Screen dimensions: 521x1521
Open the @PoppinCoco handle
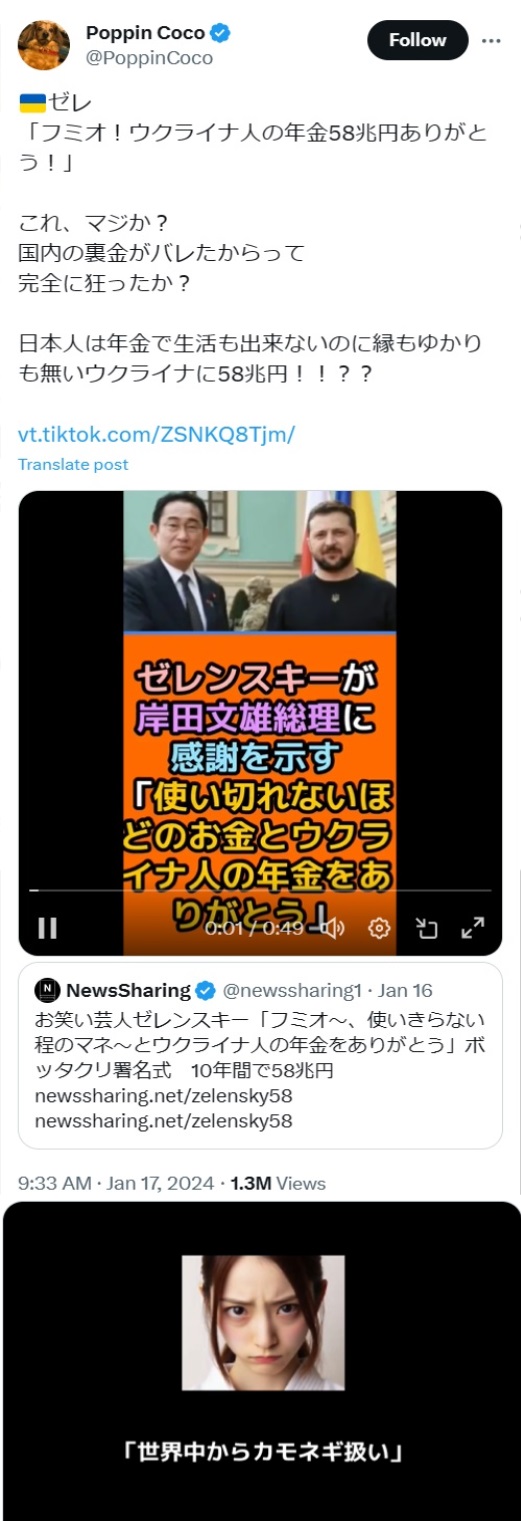(x=149, y=58)
